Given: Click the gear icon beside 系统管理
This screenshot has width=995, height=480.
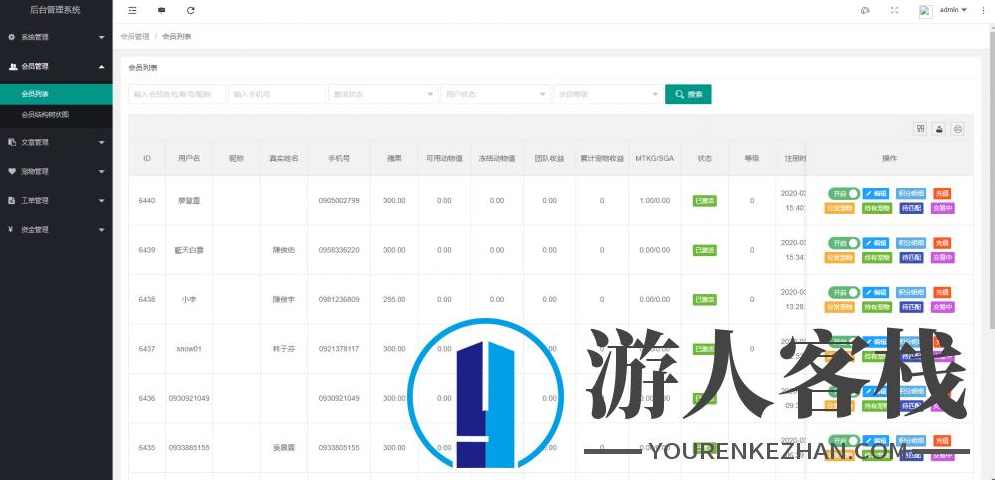Looking at the screenshot, I should (11, 37).
